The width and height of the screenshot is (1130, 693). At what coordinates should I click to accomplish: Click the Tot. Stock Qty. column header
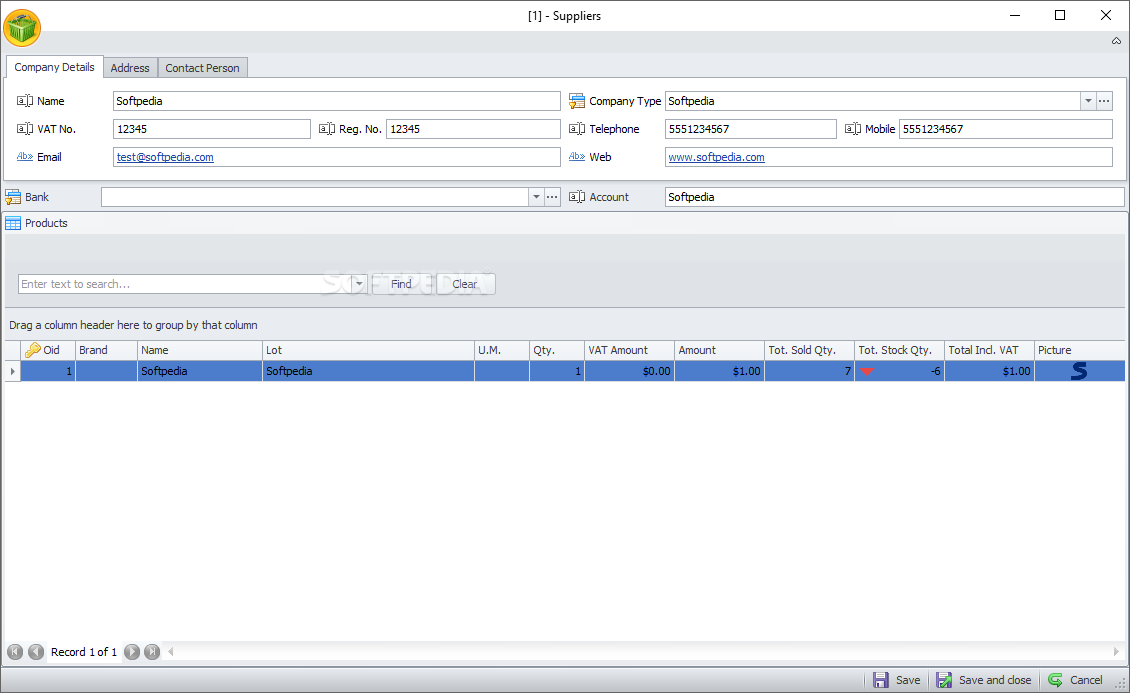(x=899, y=350)
